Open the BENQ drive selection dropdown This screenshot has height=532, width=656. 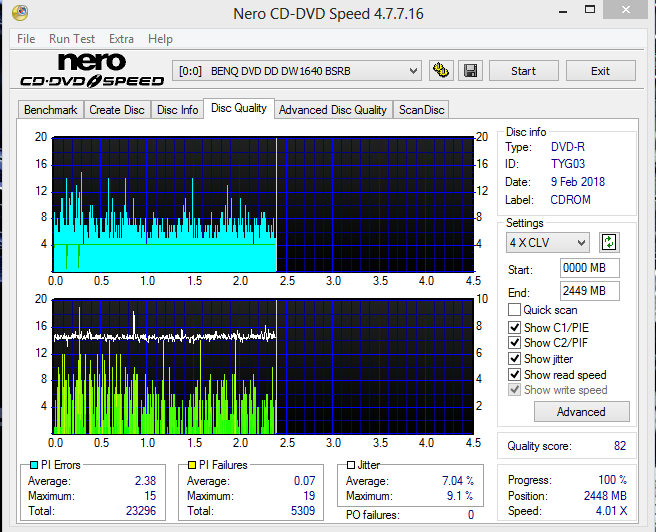(297, 71)
